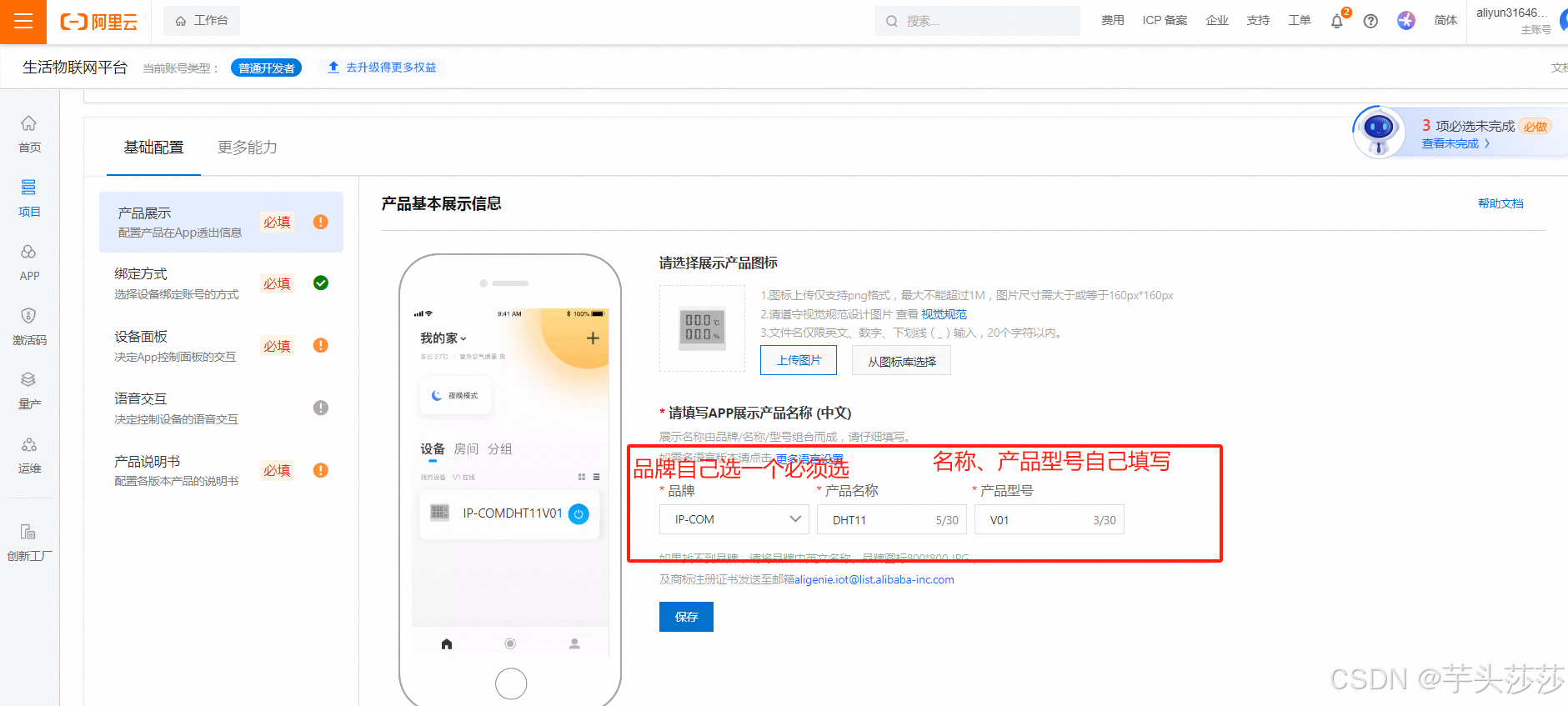This screenshot has height=706, width=1568.
Task: Click 从图标库选择 button
Action: pos(901,361)
